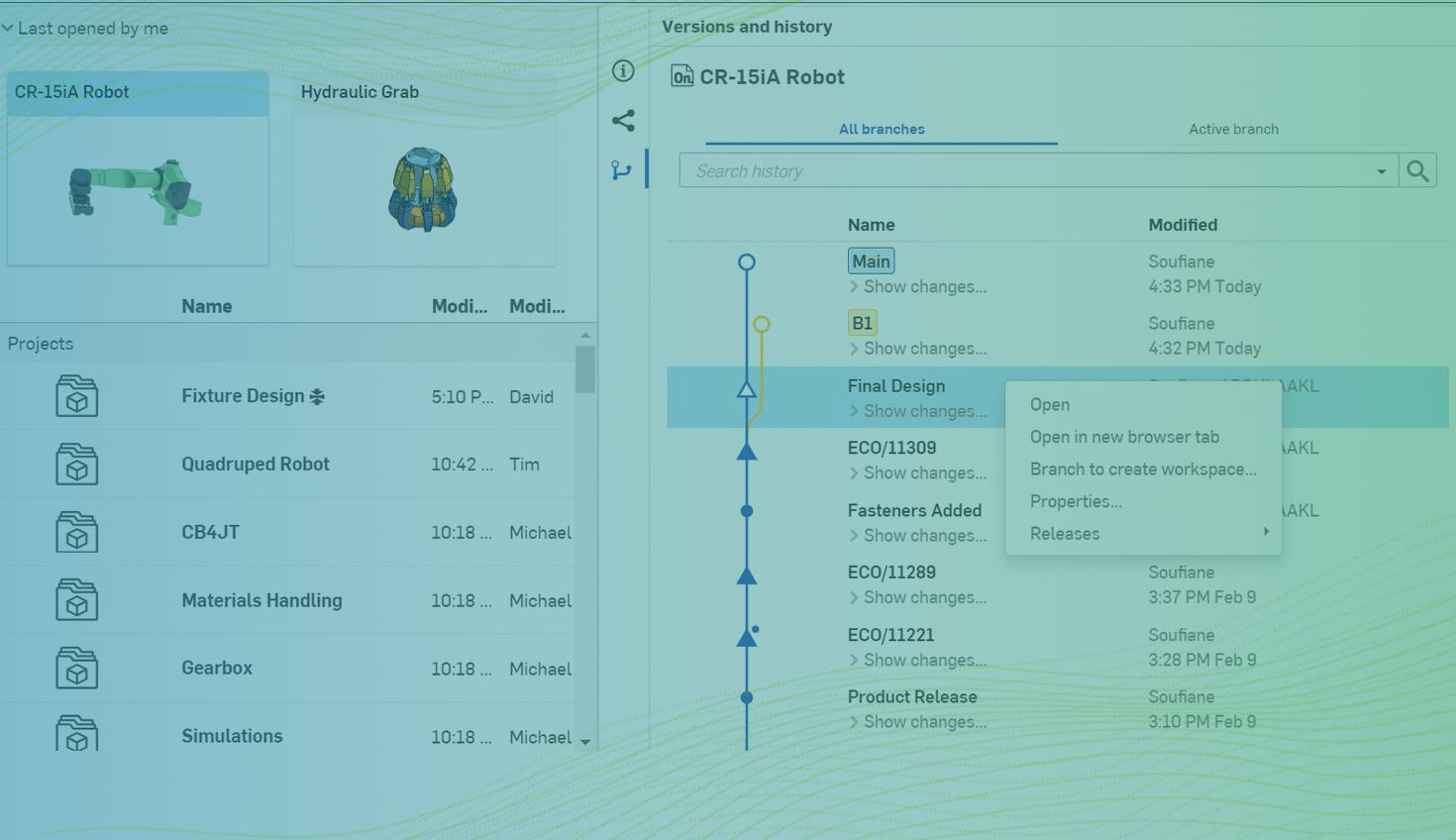
Task: Collapse the Last opened by me section
Action: point(8,29)
